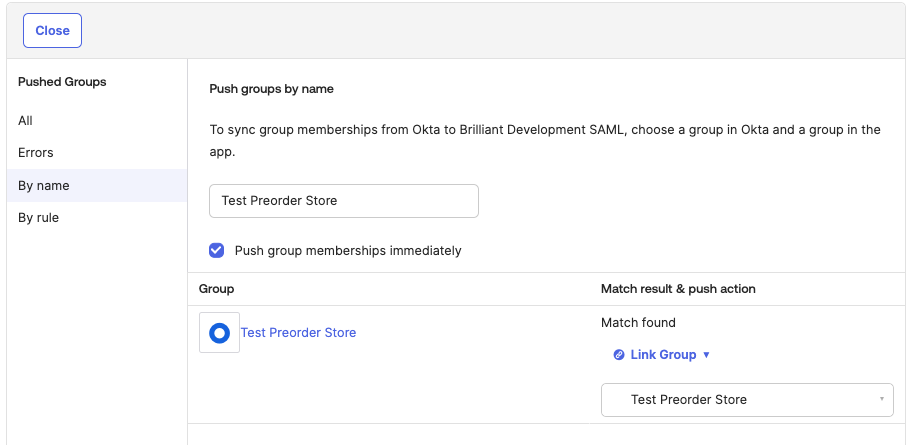Click the Match found status text
The image size is (920, 445).
[x=638, y=322]
